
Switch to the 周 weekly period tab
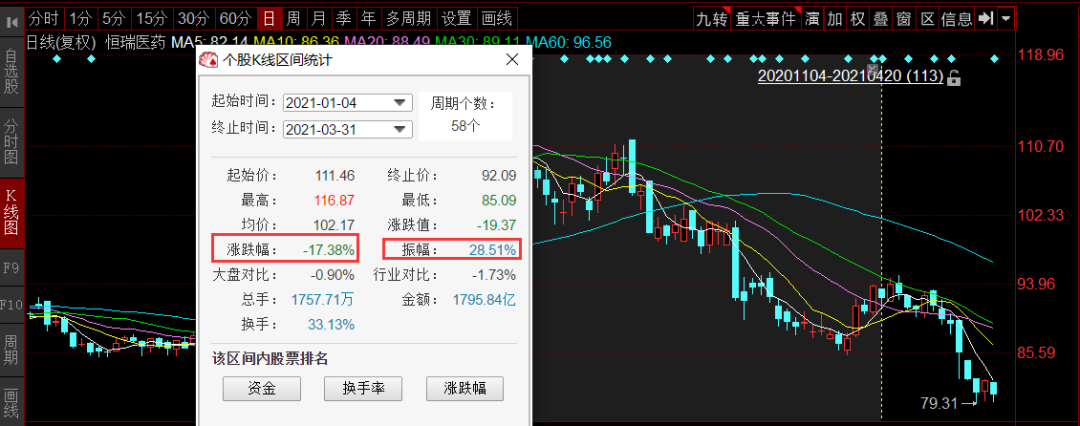pyautogui.click(x=293, y=18)
